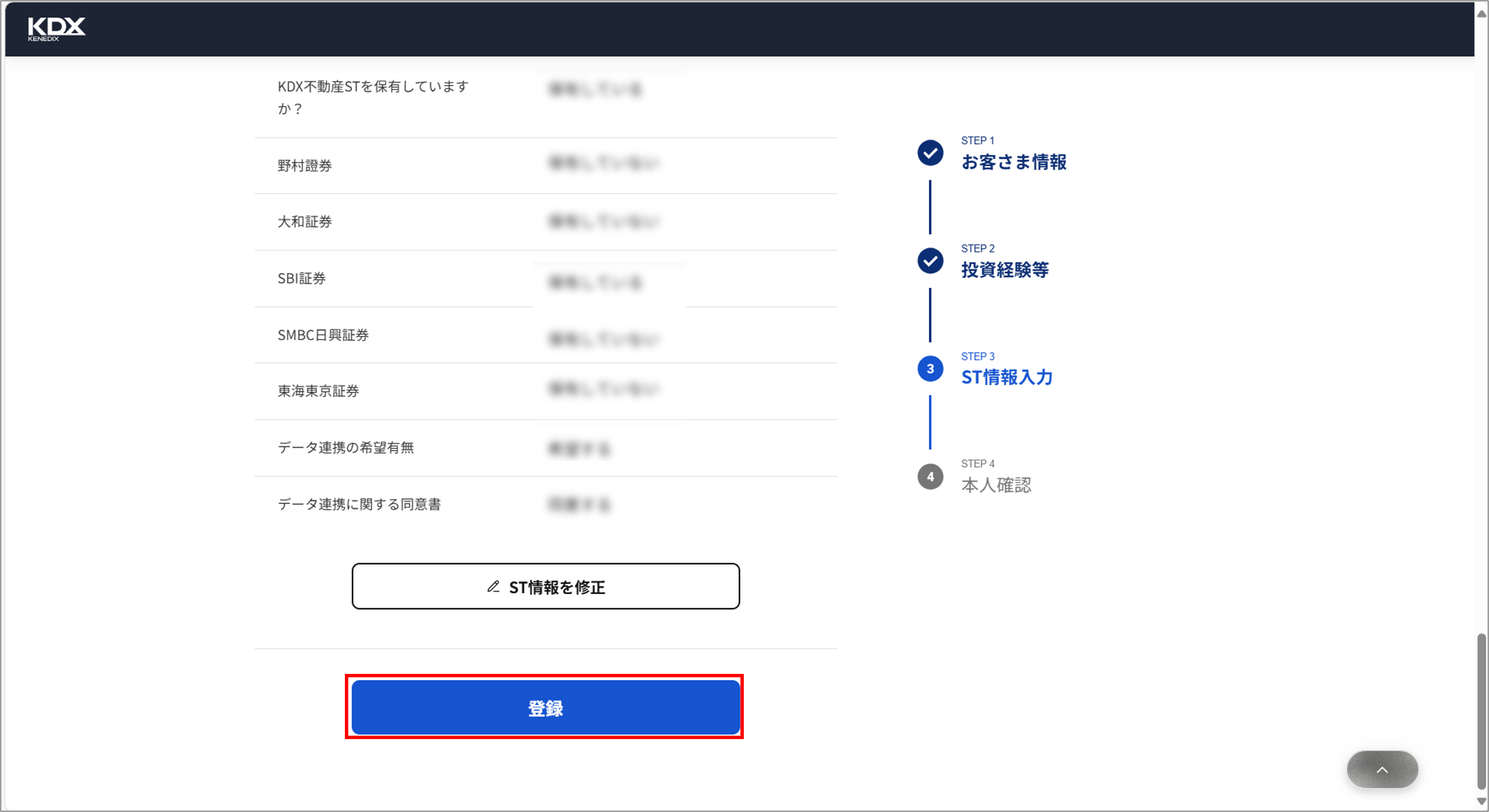The width and height of the screenshot is (1489, 812).
Task: Click the データ連携の希望有無 label
Action: (x=346, y=448)
